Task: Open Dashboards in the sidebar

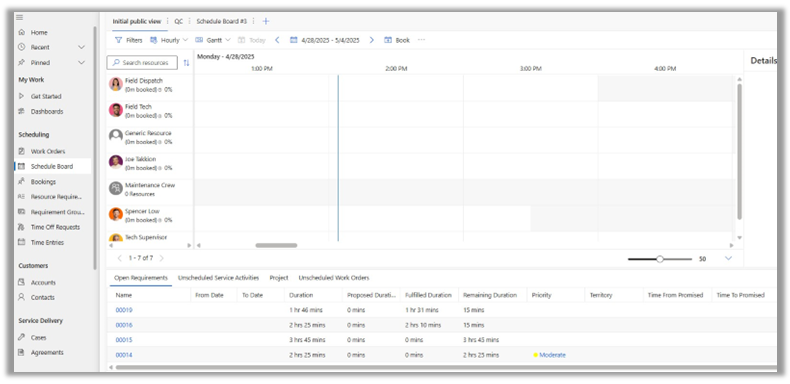Action: click(47, 111)
